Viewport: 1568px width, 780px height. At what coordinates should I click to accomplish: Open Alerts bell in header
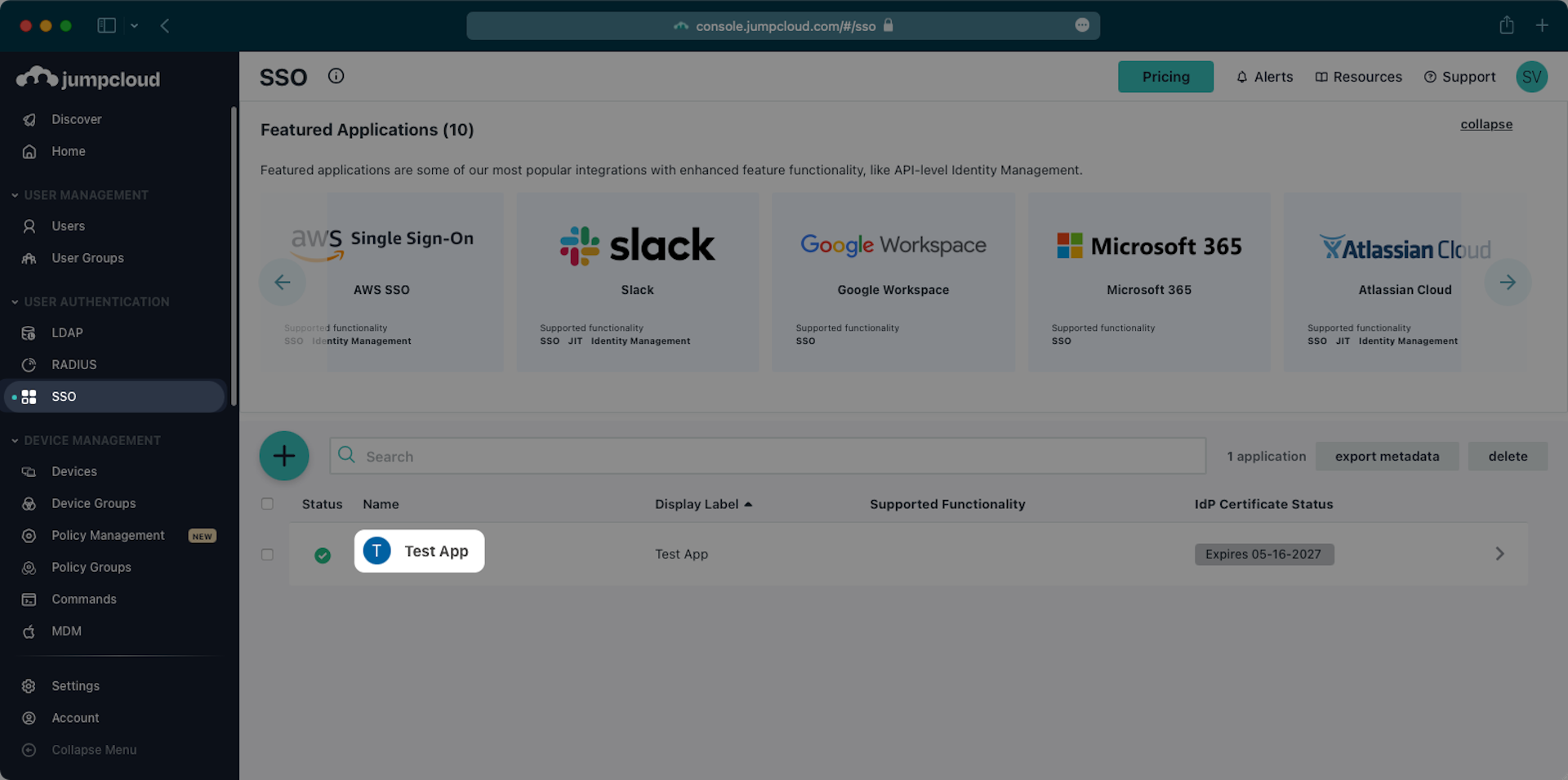(x=1264, y=77)
